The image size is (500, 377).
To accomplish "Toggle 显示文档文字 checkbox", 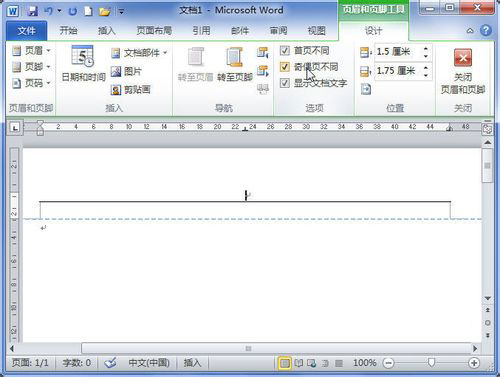I will [284, 83].
